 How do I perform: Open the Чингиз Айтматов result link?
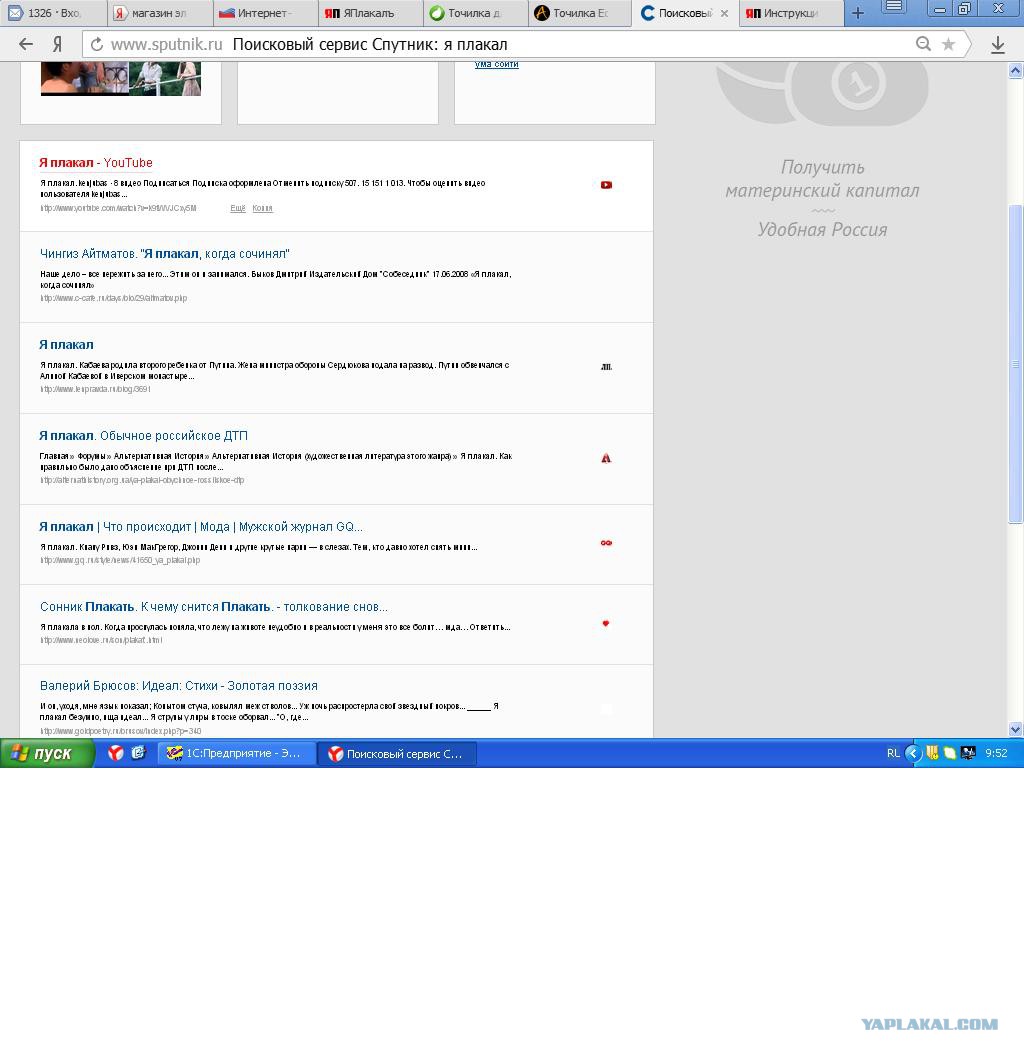(165, 254)
